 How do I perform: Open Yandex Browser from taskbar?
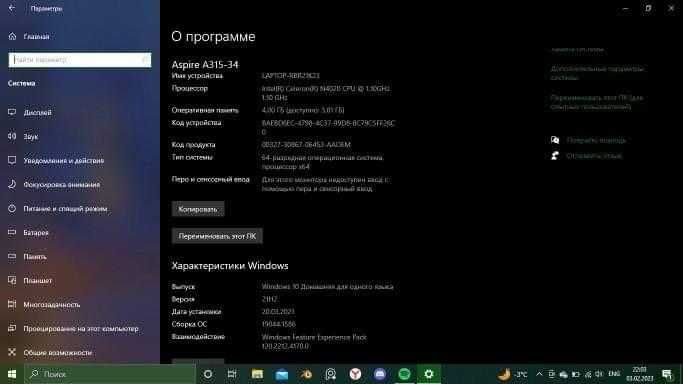pos(355,374)
